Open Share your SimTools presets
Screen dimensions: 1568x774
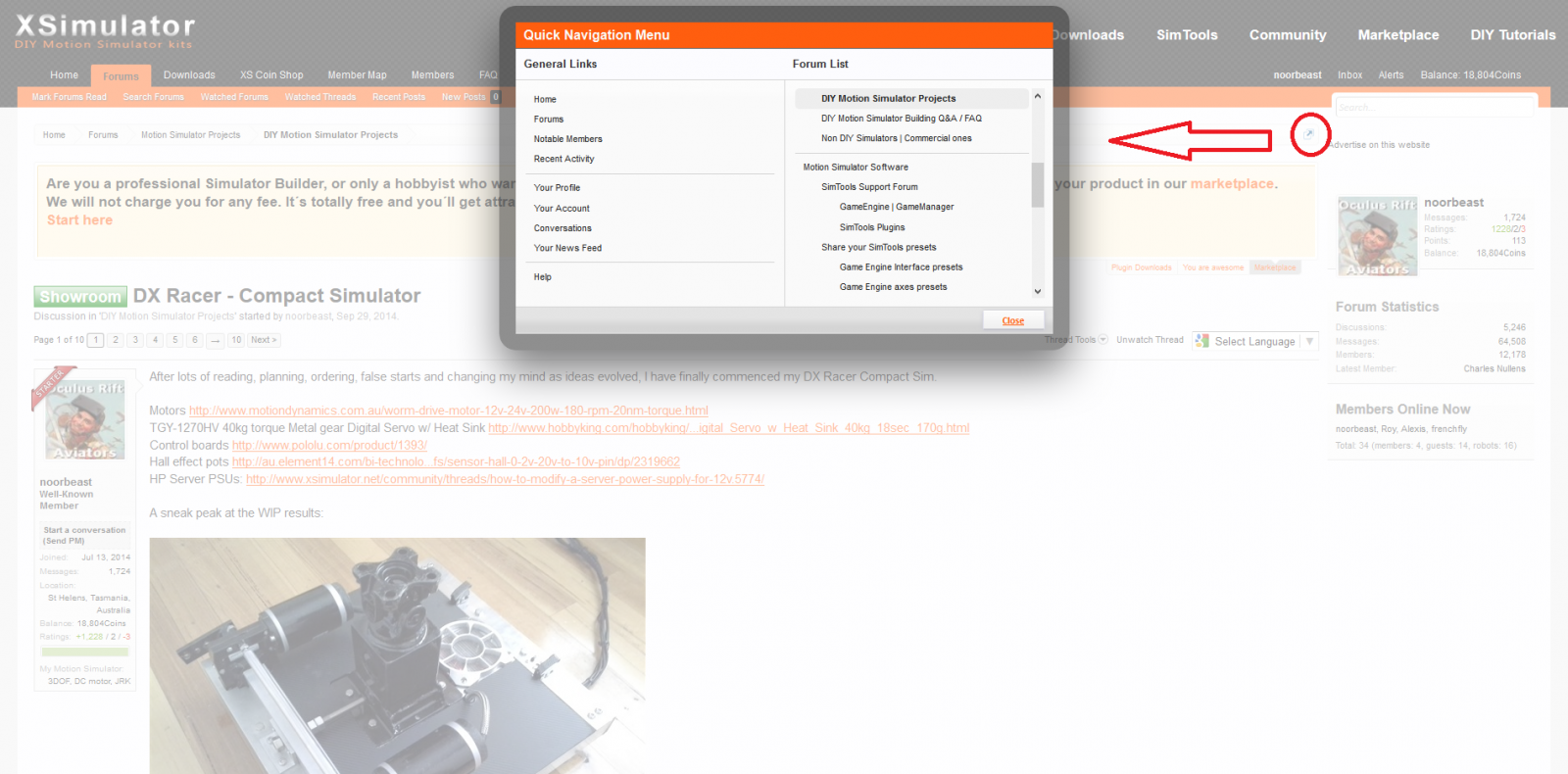tap(878, 247)
